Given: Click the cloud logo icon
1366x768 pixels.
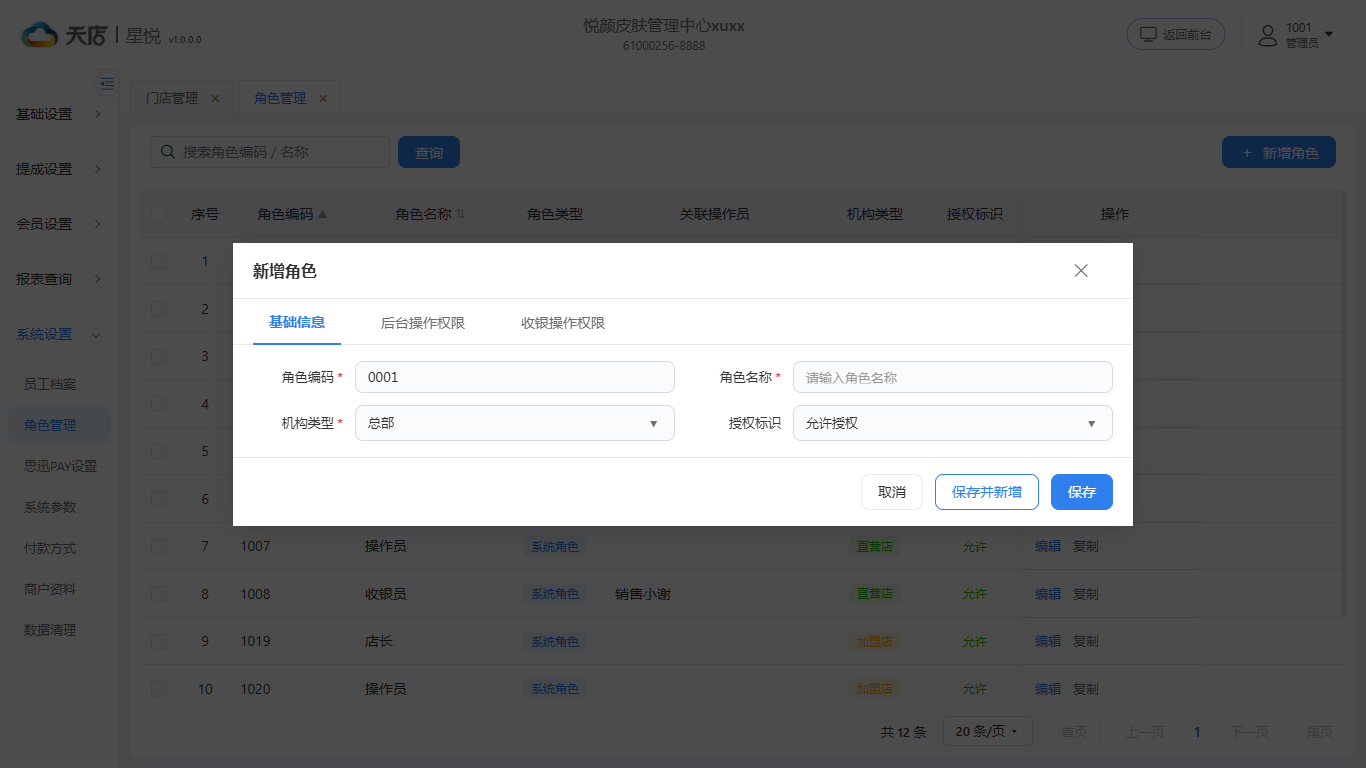Looking at the screenshot, I should coord(40,35).
